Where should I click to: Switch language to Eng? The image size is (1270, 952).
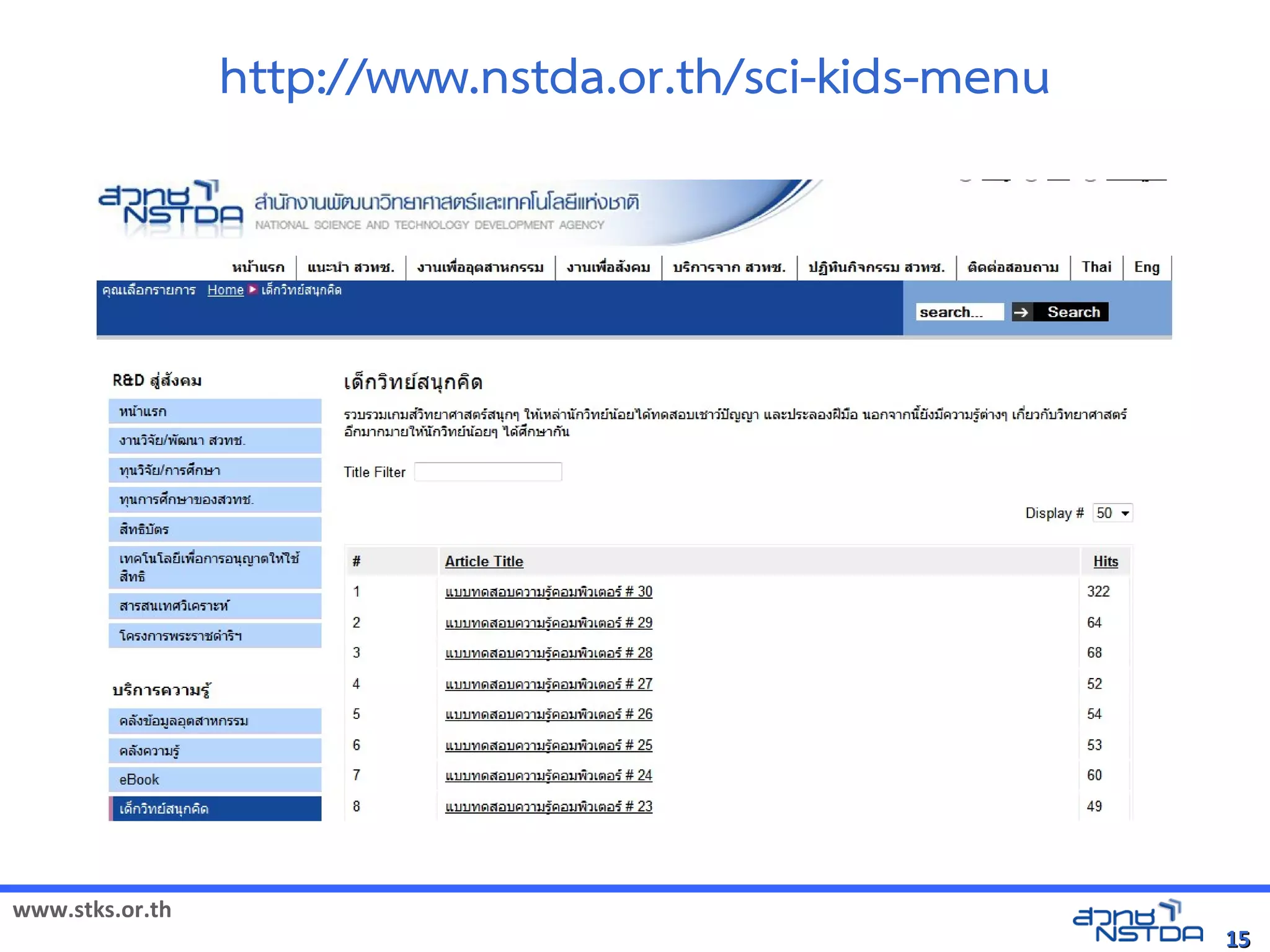[1147, 267]
